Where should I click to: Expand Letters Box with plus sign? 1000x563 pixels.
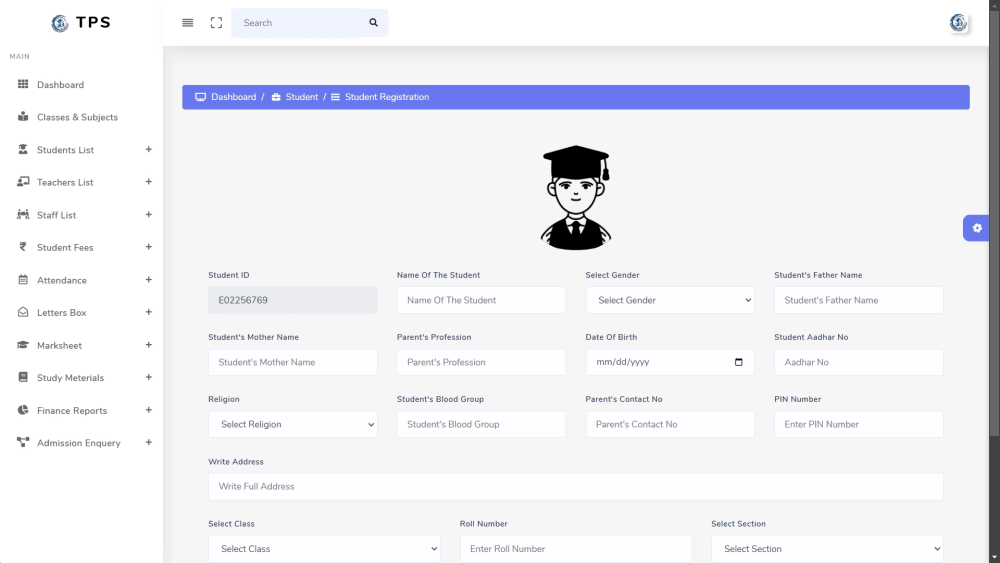pyautogui.click(x=149, y=312)
